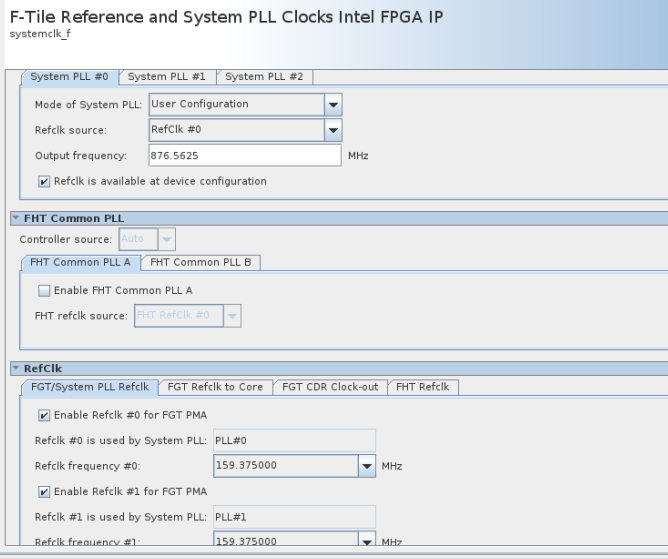
Task: Collapse the RefClk section
Action: pos(15,369)
